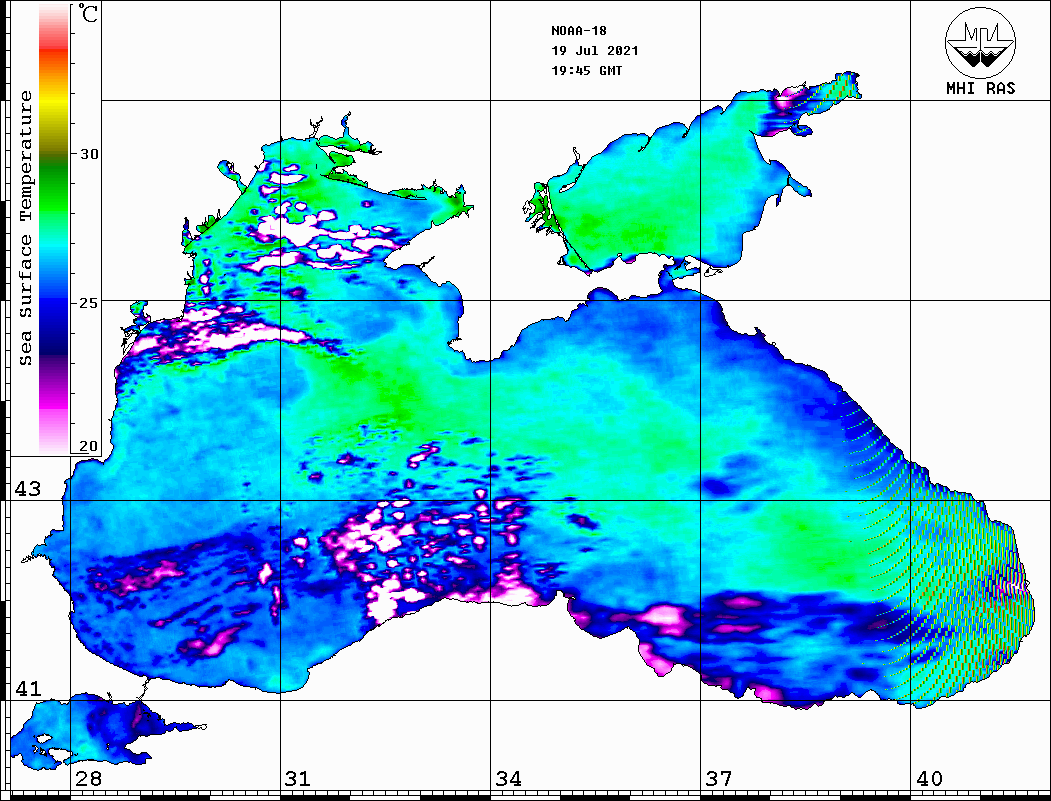Screen dimensions: 1051x801
Task: Select the date '19 Jul 2021'
Action: coord(595,51)
